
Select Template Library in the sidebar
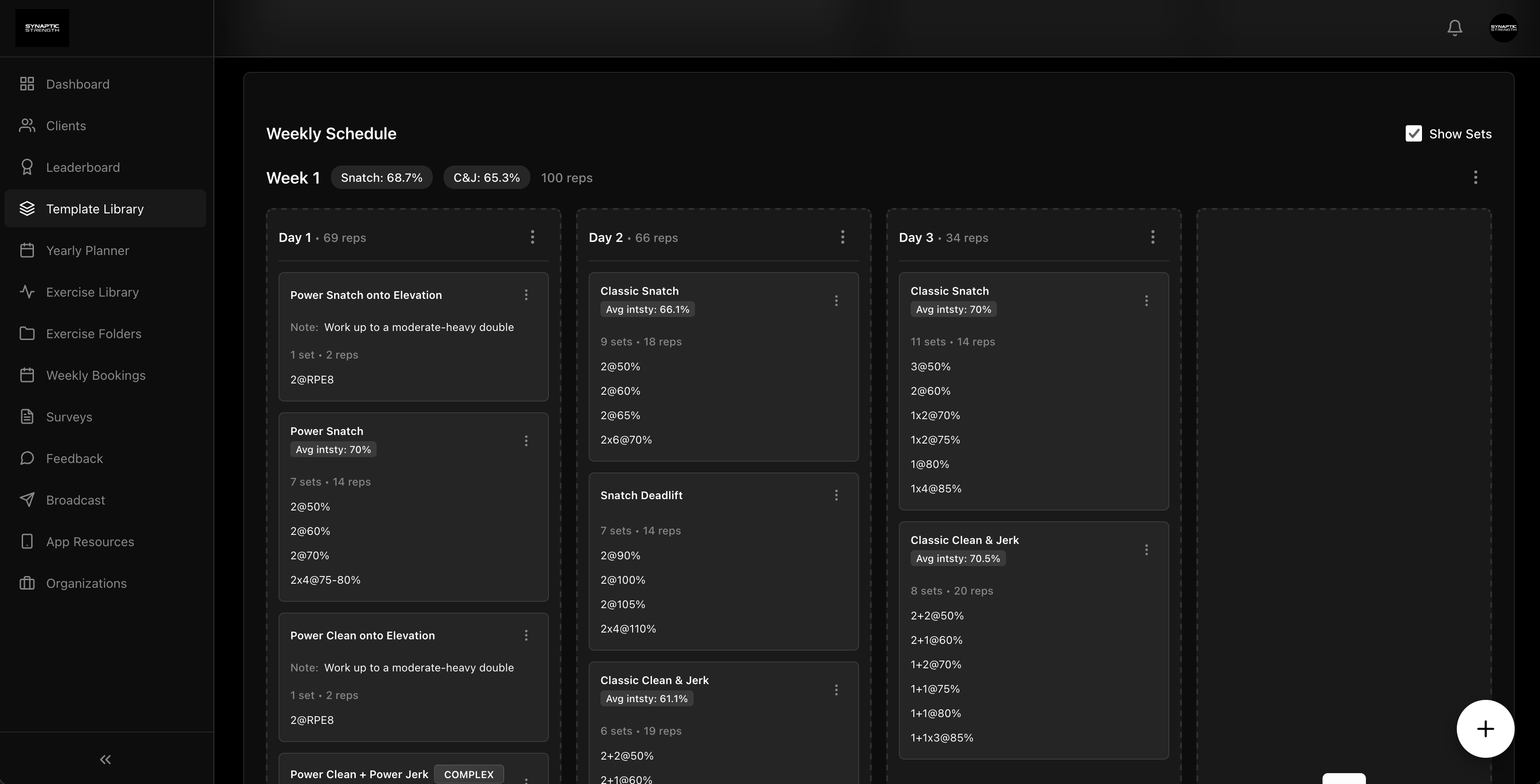(95, 208)
